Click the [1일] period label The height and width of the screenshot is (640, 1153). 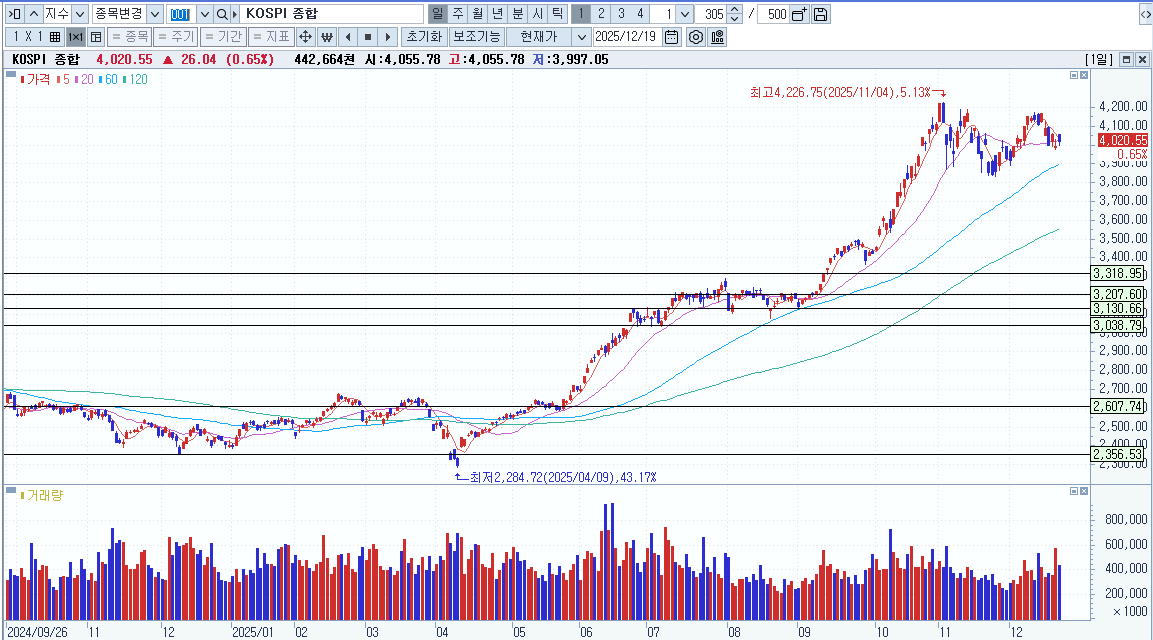click(x=1099, y=60)
